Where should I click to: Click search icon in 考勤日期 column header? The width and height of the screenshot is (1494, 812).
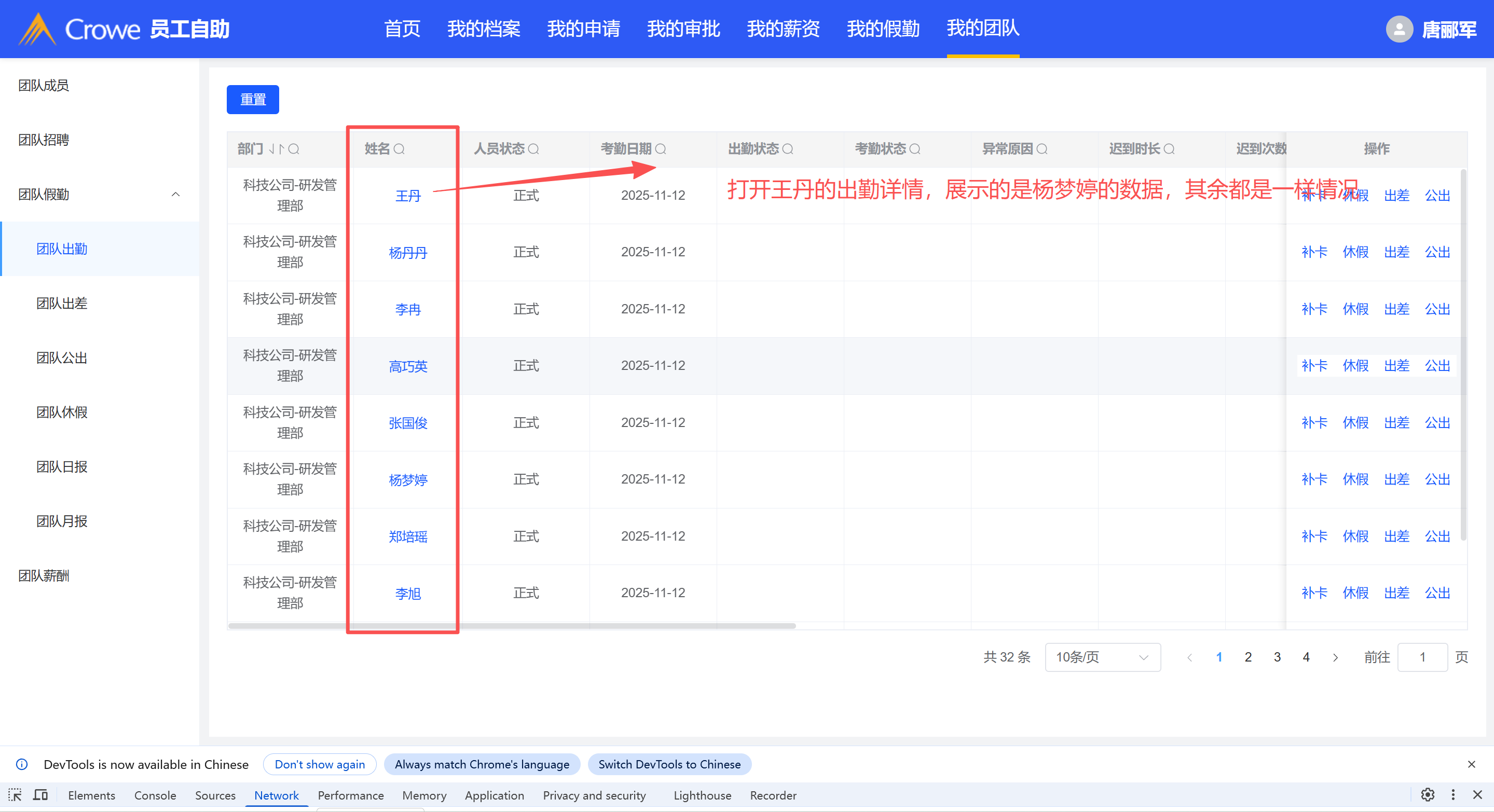(661, 149)
